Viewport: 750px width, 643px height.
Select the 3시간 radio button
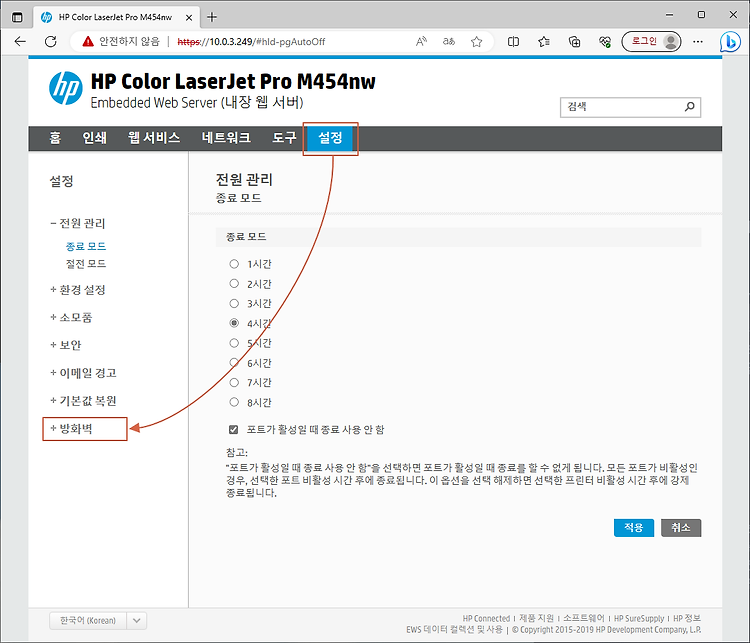(x=234, y=303)
